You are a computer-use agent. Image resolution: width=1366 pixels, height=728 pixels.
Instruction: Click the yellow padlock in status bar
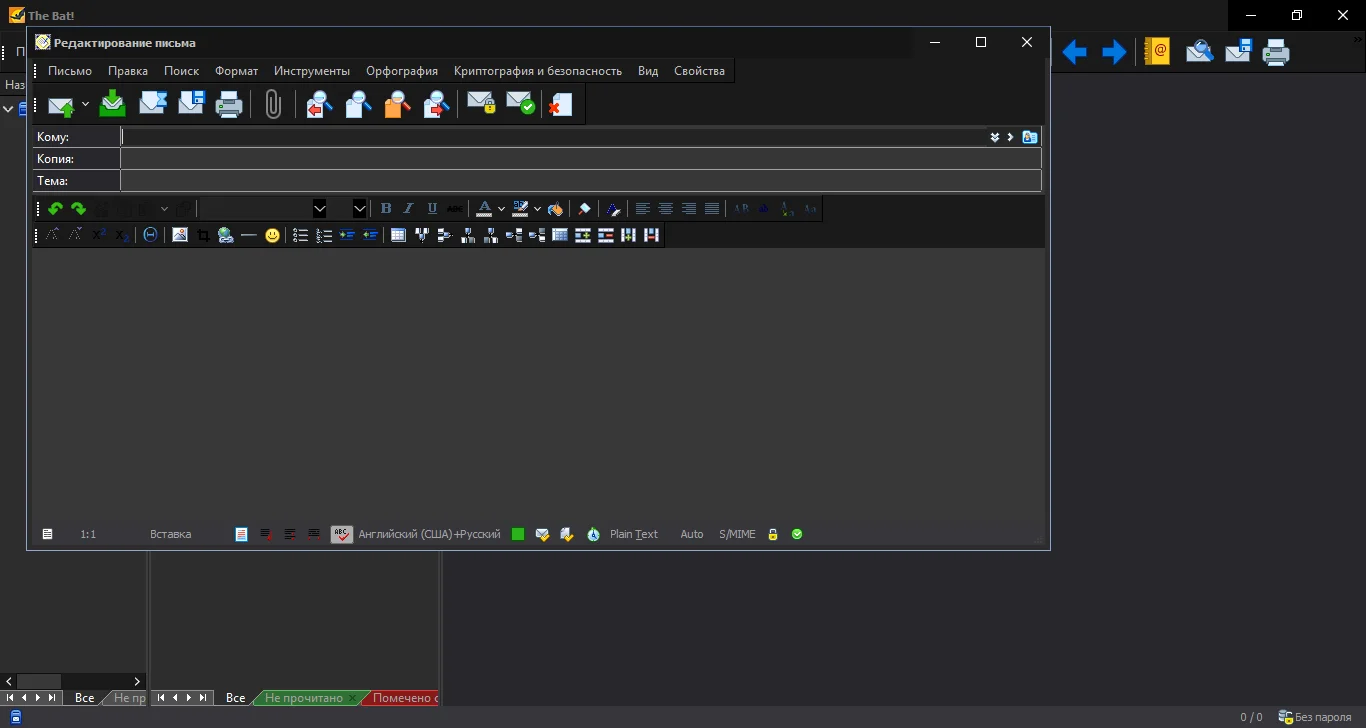tap(773, 534)
